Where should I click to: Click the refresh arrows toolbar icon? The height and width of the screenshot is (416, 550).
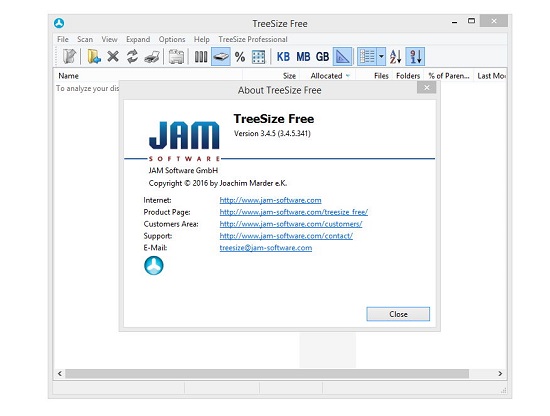pyautogui.click(x=132, y=56)
